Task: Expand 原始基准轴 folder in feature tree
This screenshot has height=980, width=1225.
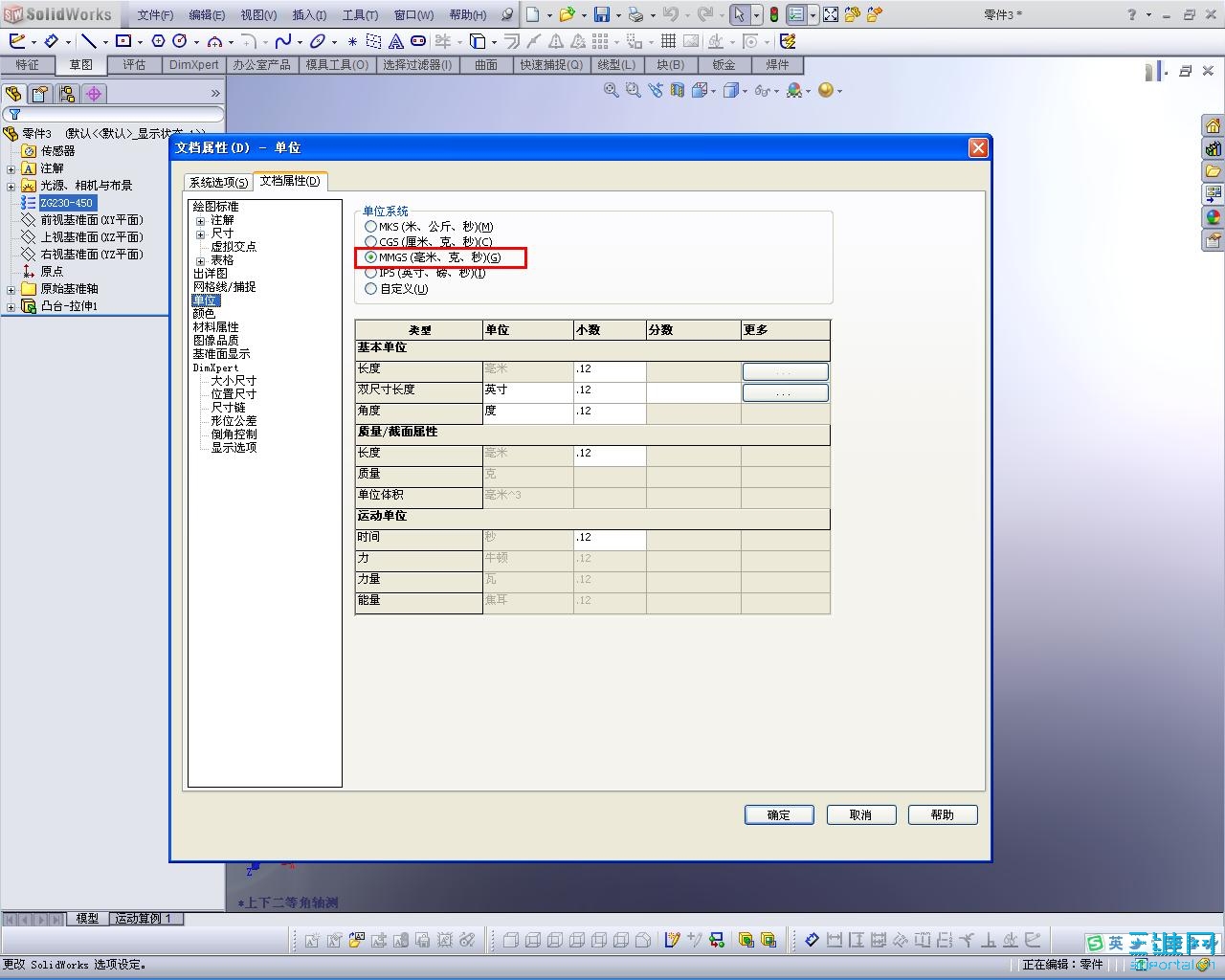Action: click(11, 289)
